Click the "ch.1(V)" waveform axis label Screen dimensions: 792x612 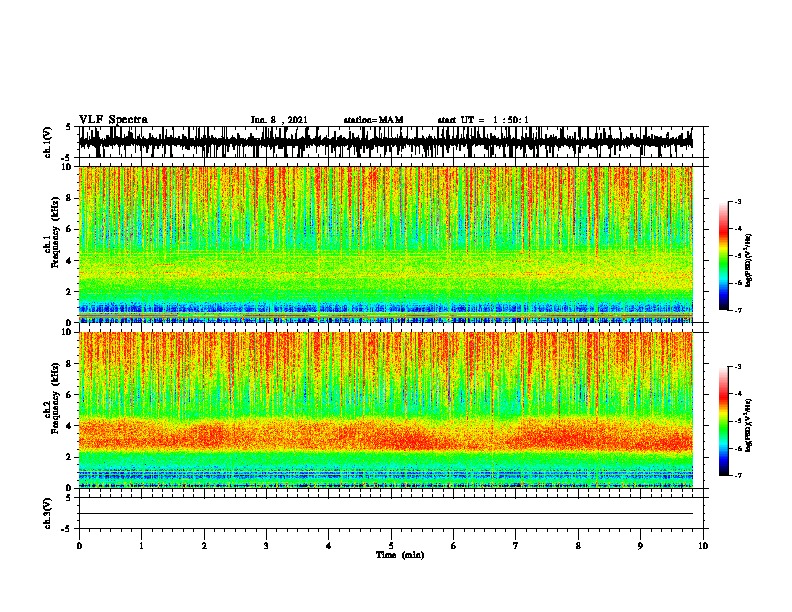click(x=48, y=142)
